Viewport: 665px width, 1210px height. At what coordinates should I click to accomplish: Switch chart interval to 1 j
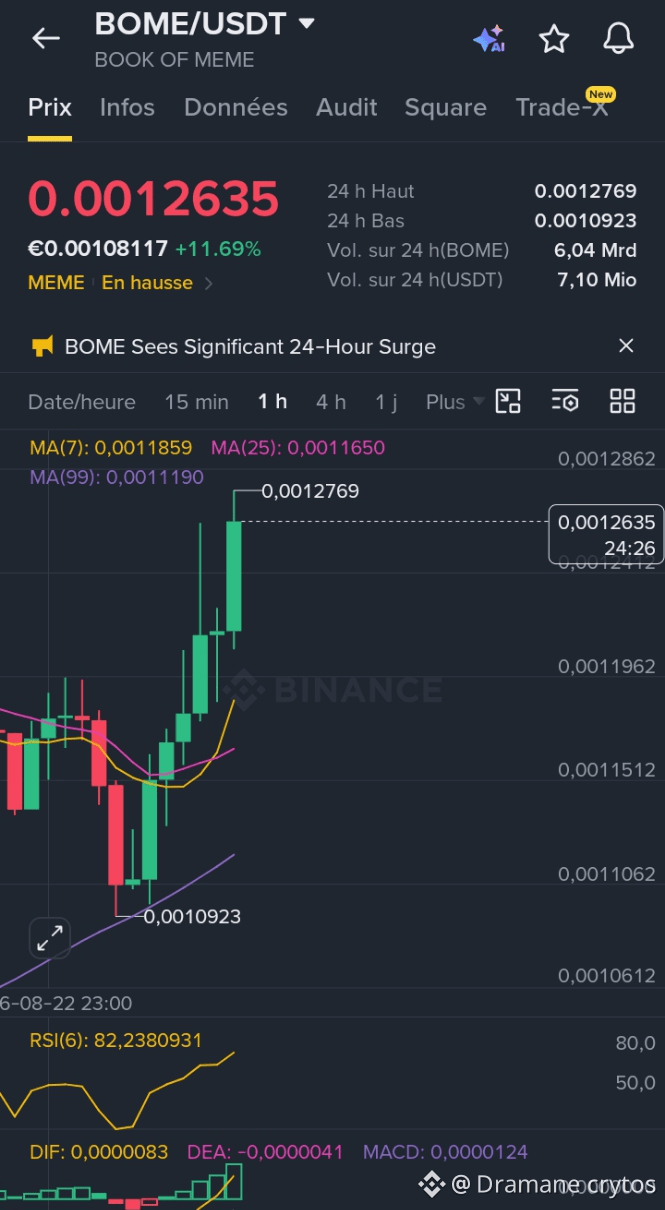point(386,402)
